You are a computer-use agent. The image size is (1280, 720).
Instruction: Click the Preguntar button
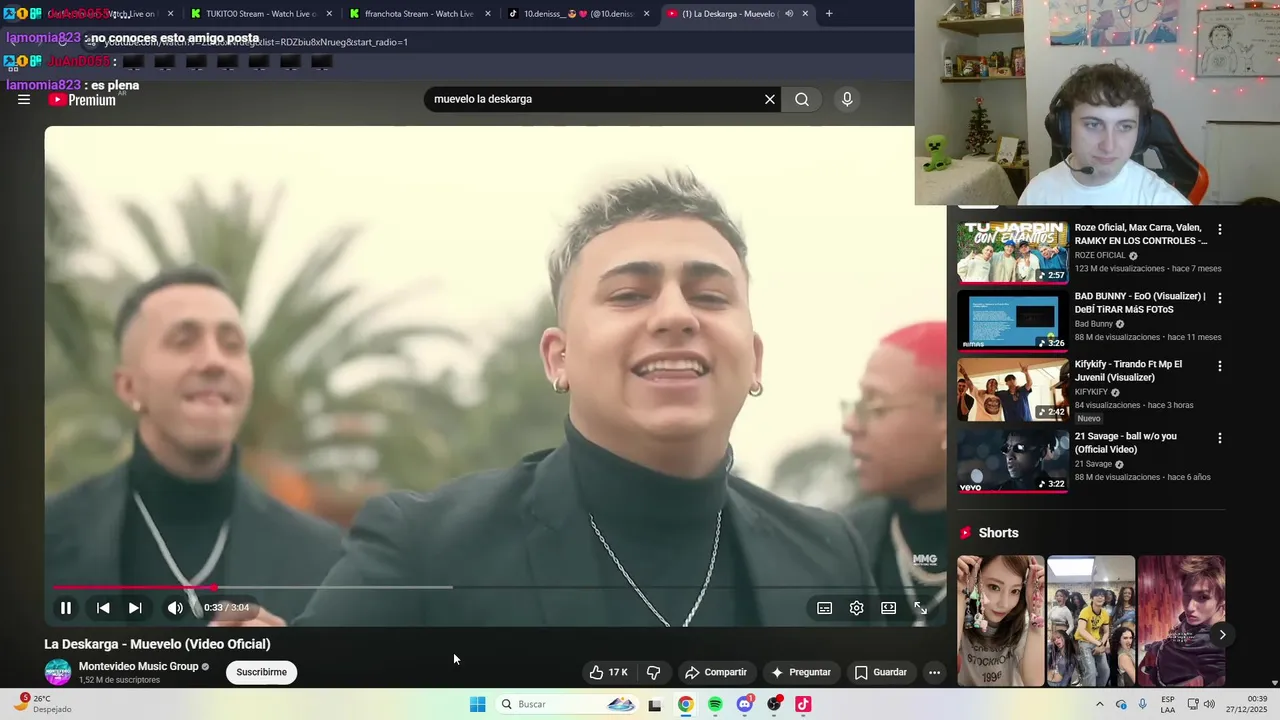[801, 672]
